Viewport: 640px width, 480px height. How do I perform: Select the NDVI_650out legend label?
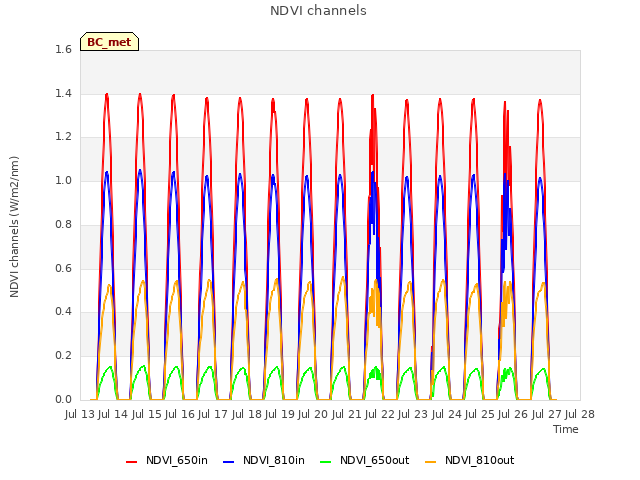pyautogui.click(x=375, y=460)
